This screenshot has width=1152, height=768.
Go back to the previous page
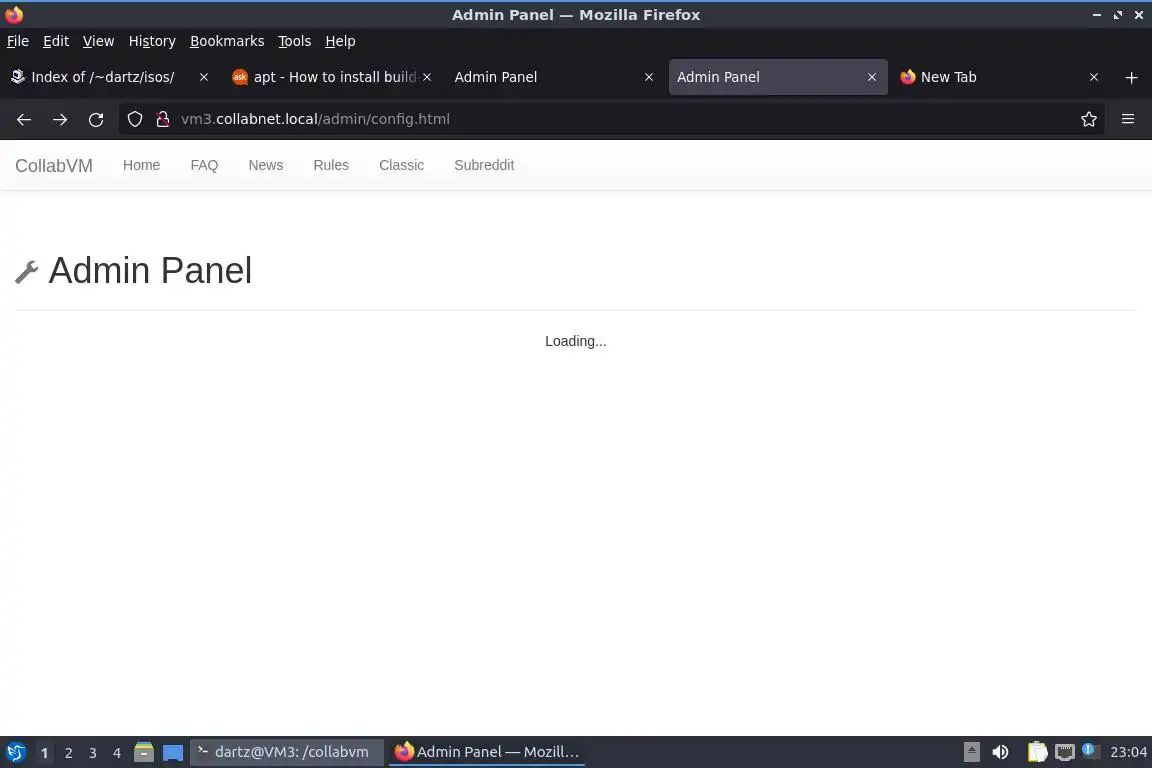pos(24,119)
